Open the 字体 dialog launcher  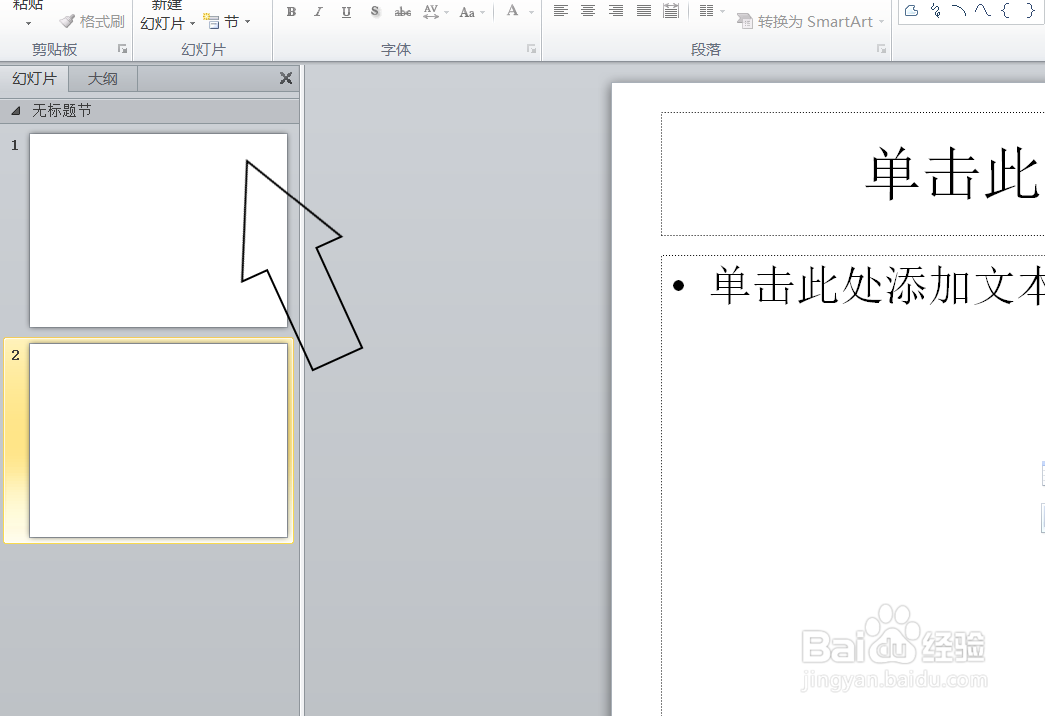531,49
